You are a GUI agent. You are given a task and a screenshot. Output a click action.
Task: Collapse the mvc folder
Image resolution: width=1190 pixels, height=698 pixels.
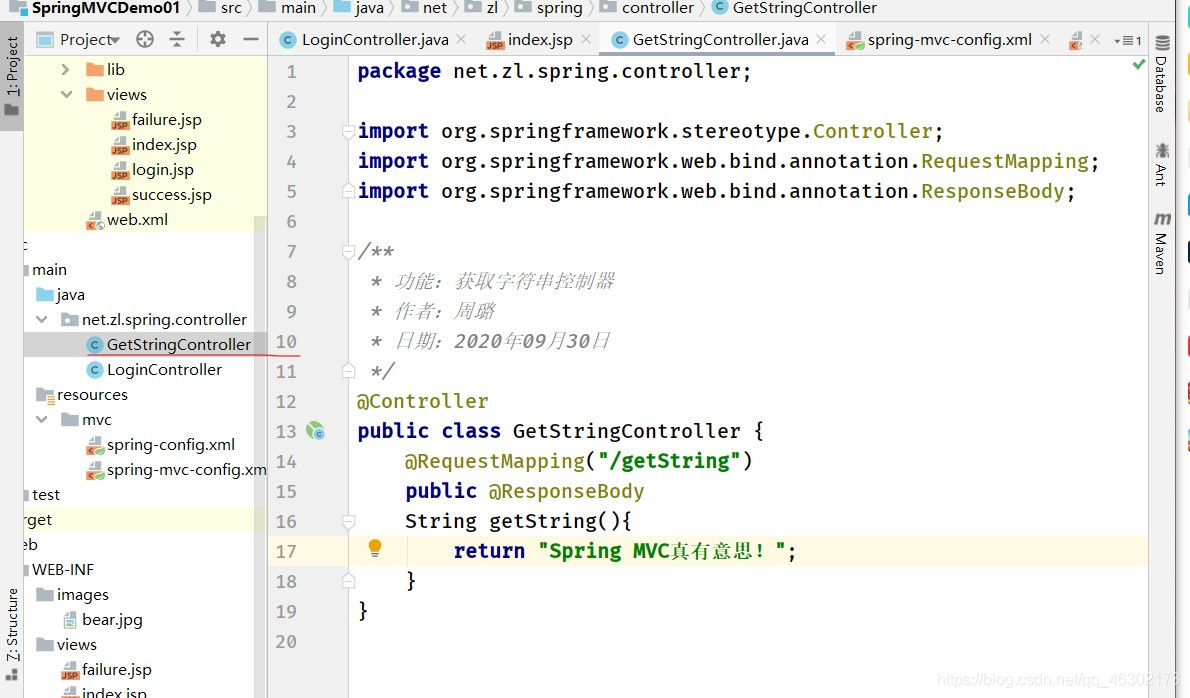[42, 420]
